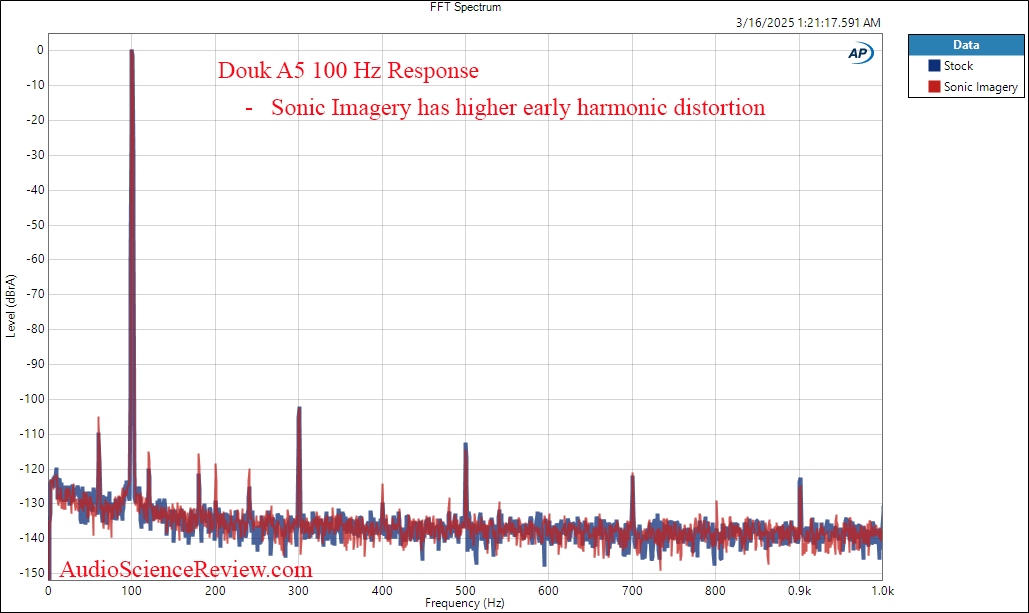The width and height of the screenshot is (1029, 613).
Task: Click the 300 label on the frequency axis
Action: coord(299,591)
